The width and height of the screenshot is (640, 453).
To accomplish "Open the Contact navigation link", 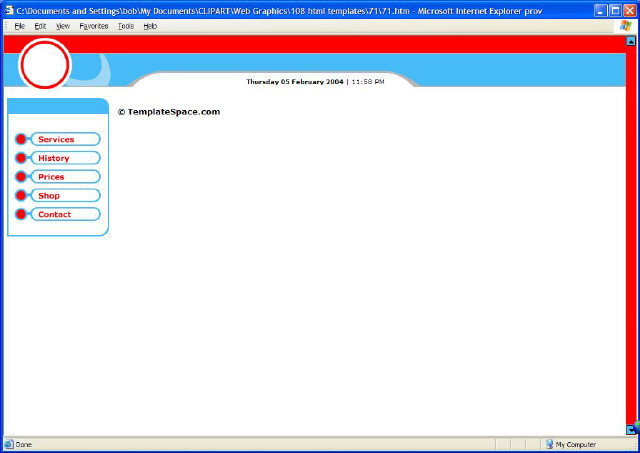I will pyautogui.click(x=55, y=214).
